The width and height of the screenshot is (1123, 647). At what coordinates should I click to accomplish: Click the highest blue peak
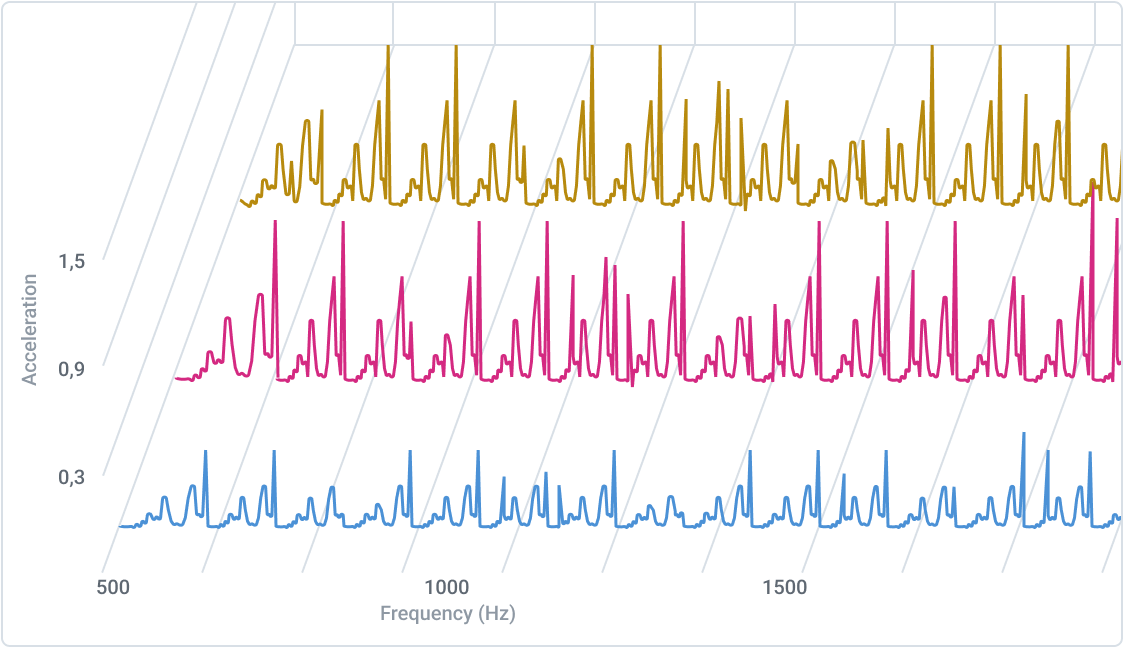pyautogui.click(x=1022, y=435)
